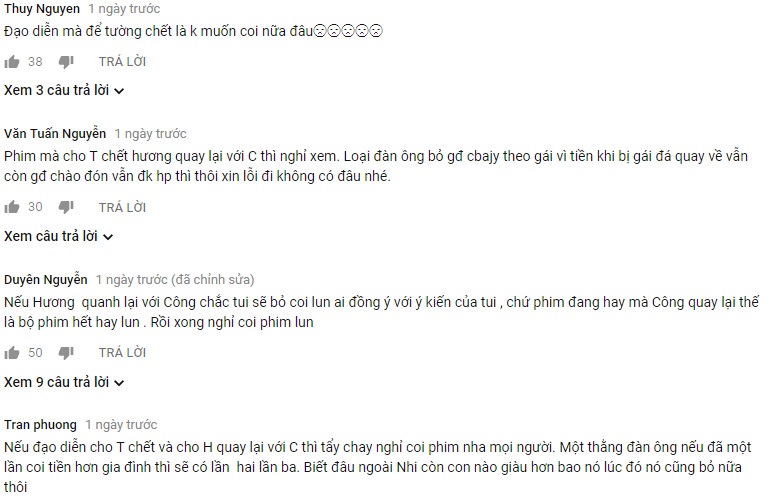769x503 pixels.
Task: Click TRẢ LỜI under Văn Tuấn Nguyễn's comment
Action: (122, 207)
